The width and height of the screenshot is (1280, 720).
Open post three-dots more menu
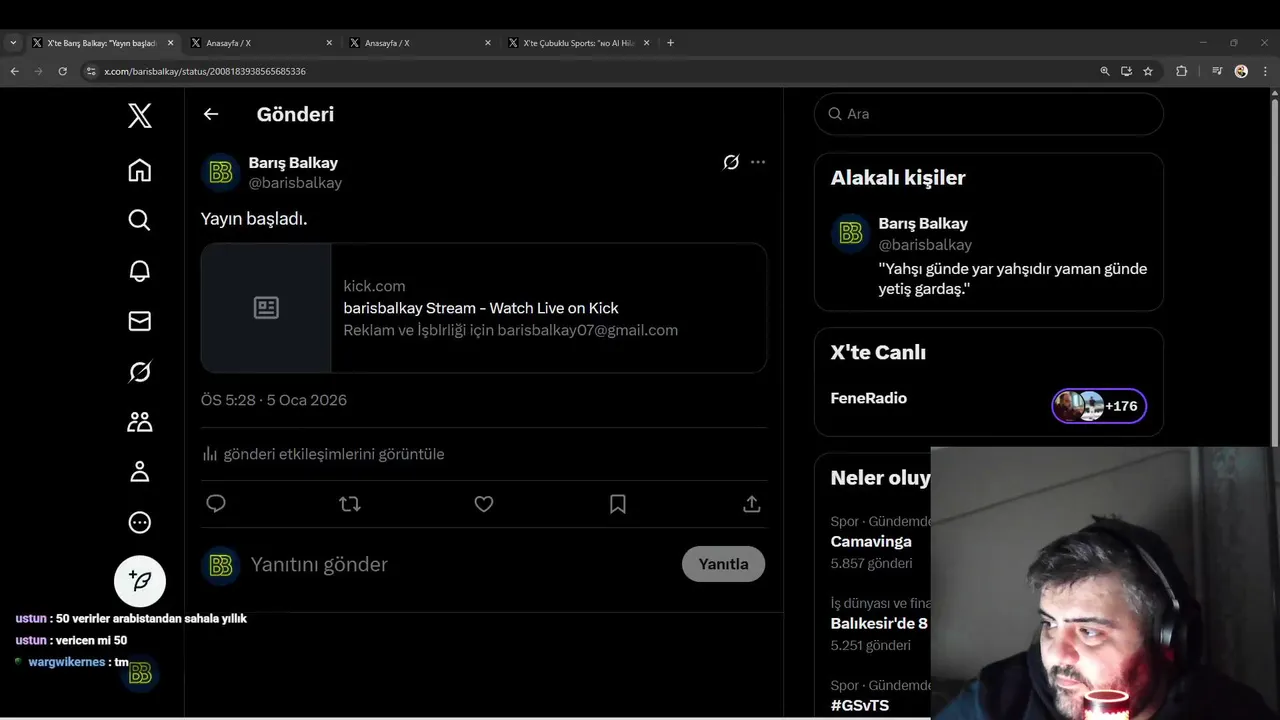pos(758,162)
